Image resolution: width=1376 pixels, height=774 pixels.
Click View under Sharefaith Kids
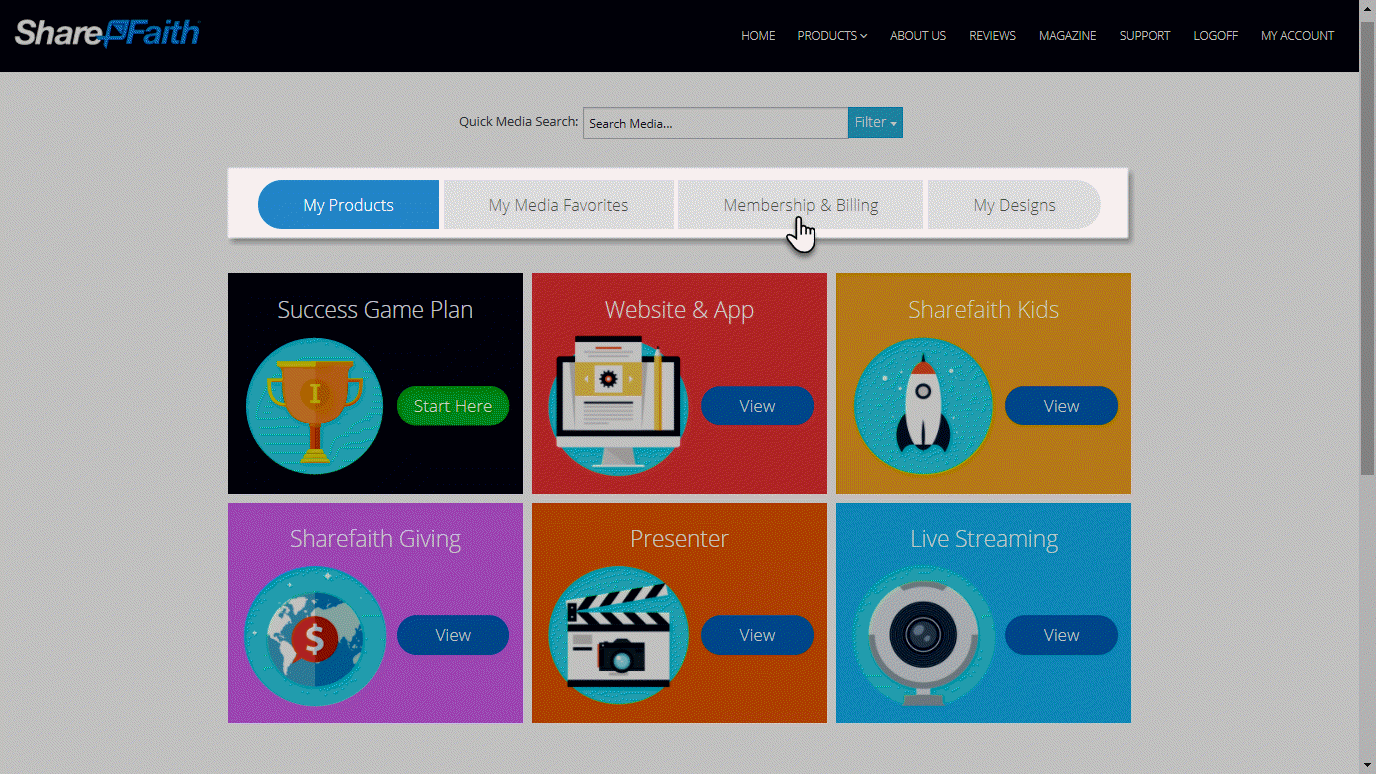tap(1061, 406)
